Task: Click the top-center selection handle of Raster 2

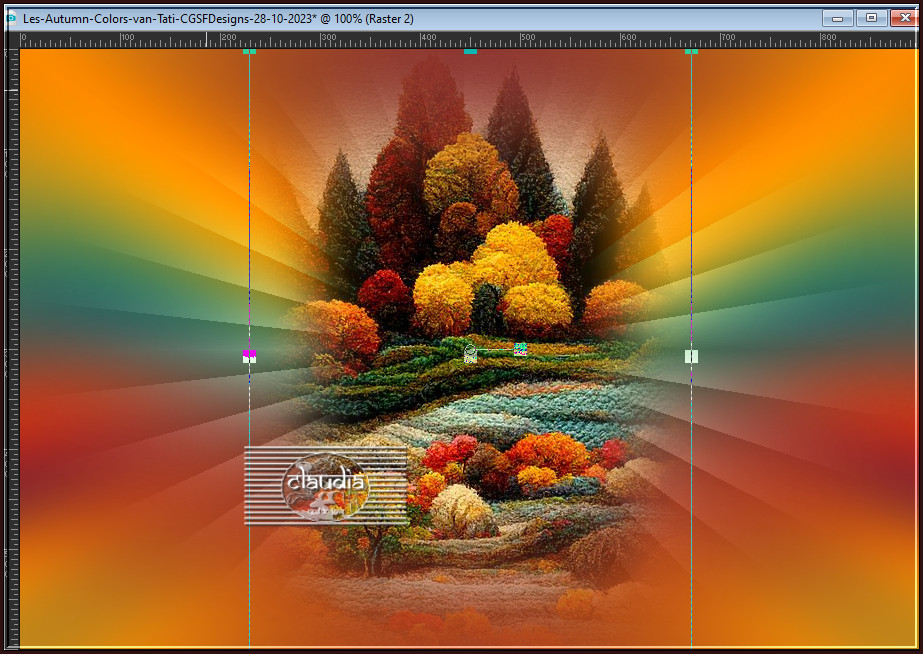Action: (470, 52)
